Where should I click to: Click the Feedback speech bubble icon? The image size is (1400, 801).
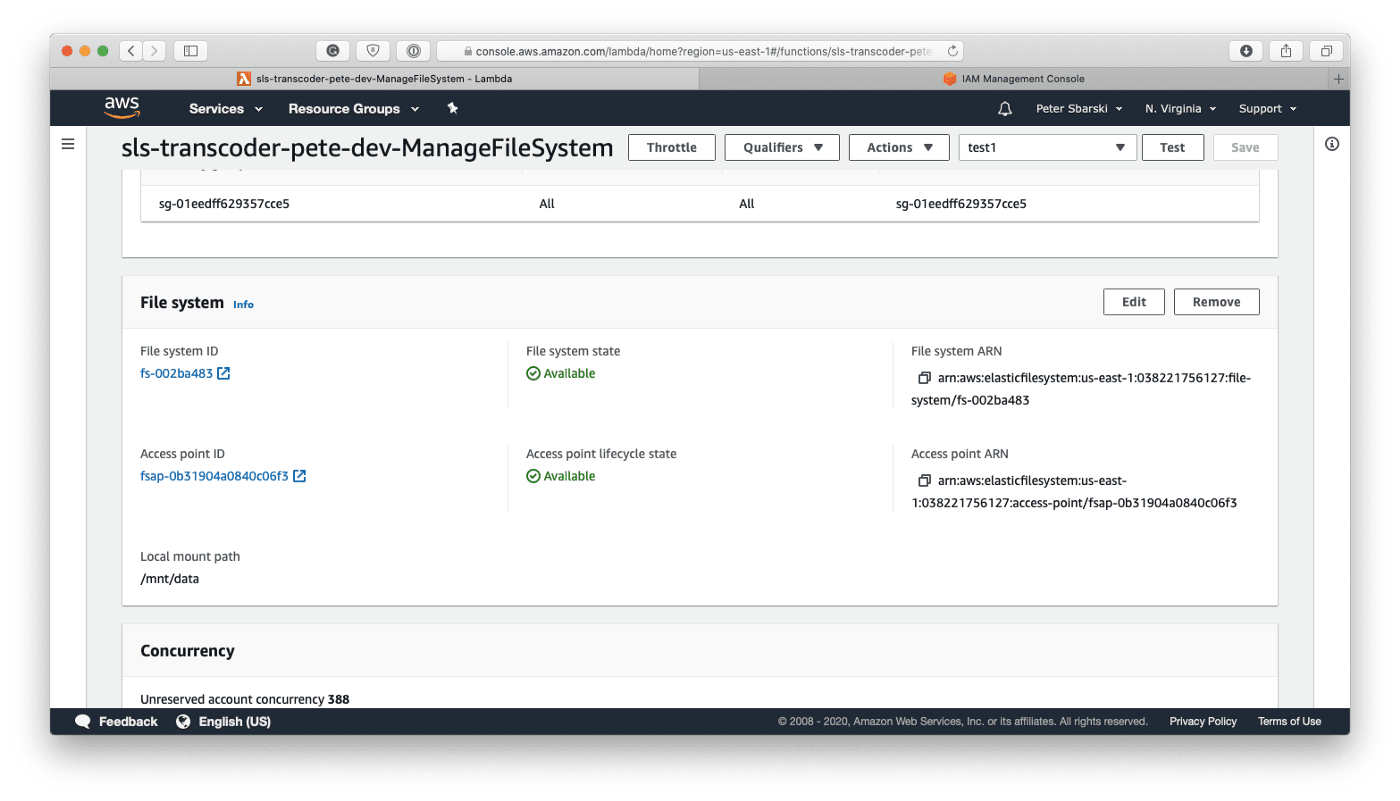coord(83,721)
